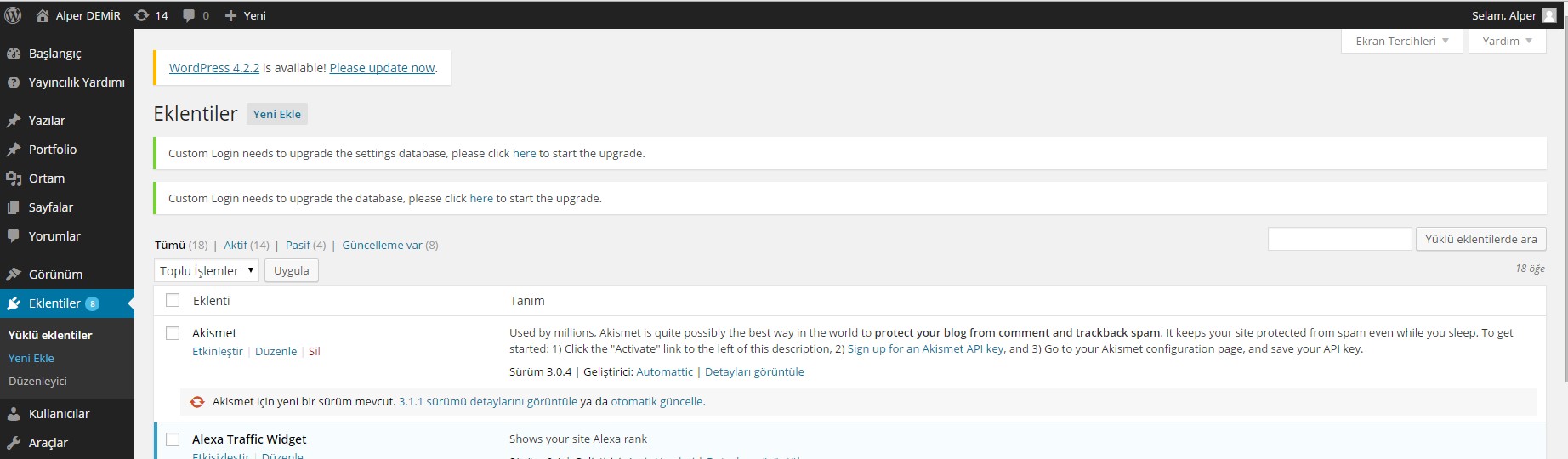This screenshot has height=459, width=1568.
Task: Select Yüklü eklentiler submenu item
Action: tap(50, 335)
